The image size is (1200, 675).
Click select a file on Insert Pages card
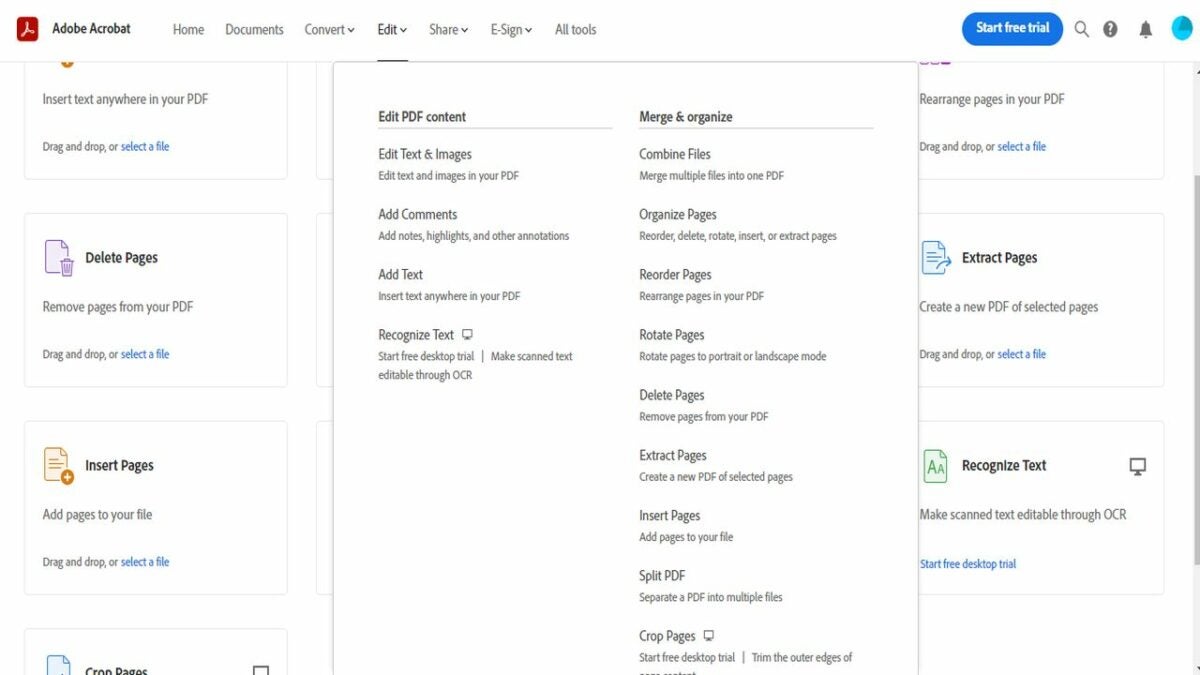click(145, 562)
